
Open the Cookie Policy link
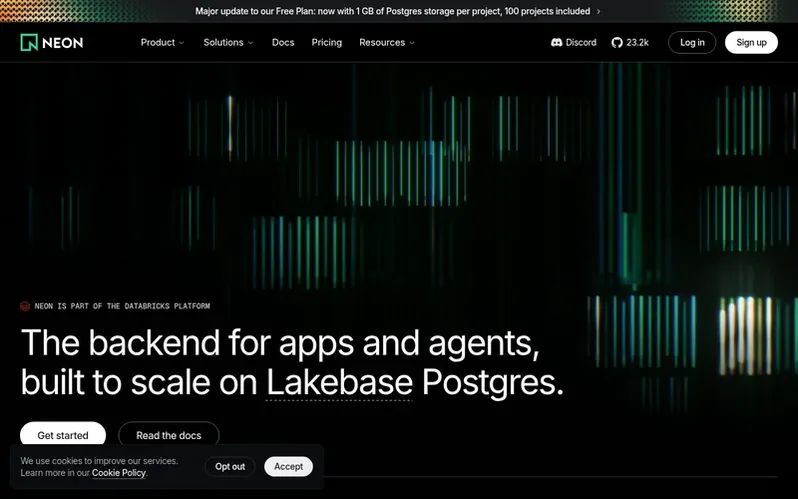pyautogui.click(x=119, y=473)
